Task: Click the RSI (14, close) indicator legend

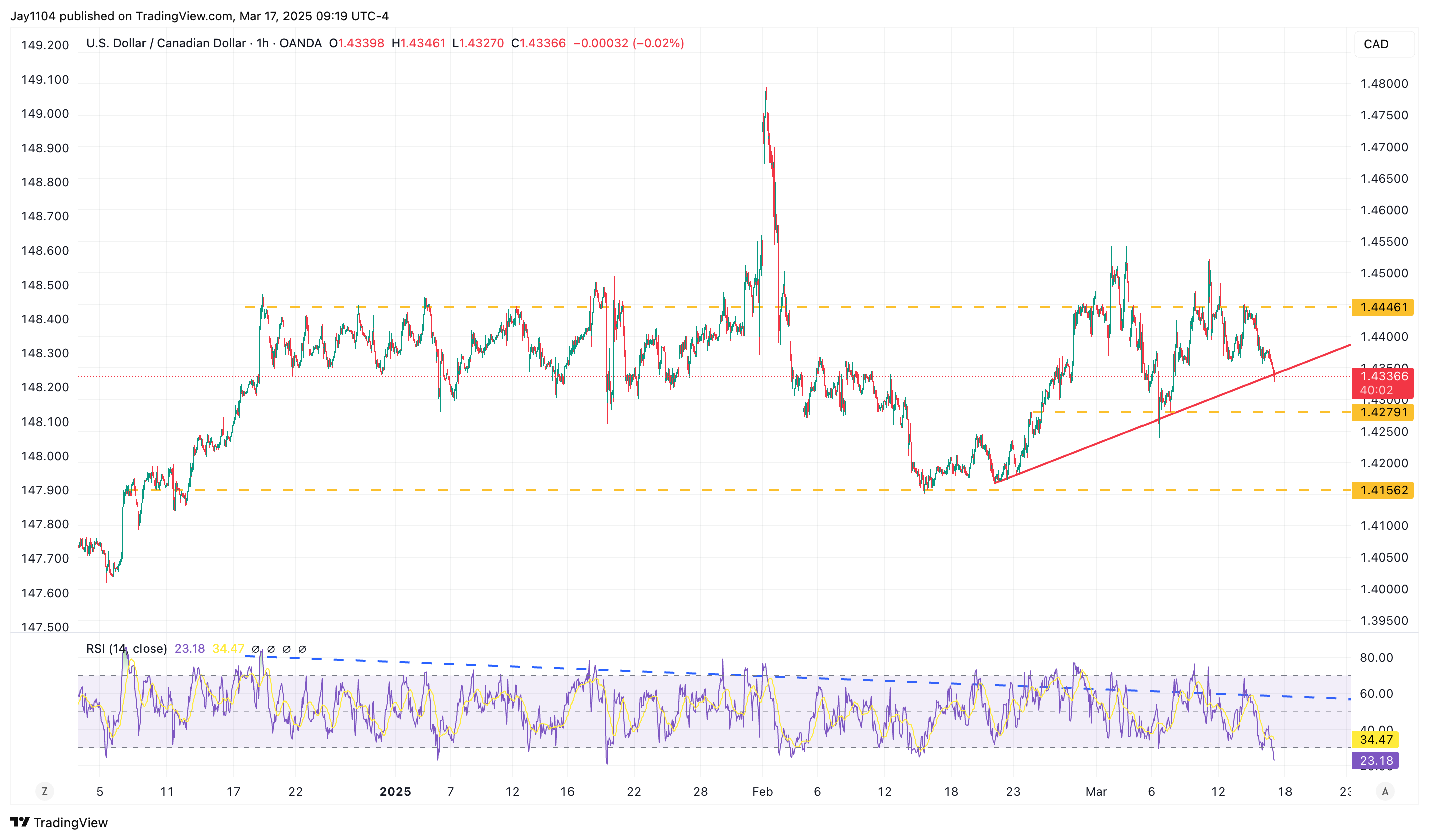Action: 126,648
